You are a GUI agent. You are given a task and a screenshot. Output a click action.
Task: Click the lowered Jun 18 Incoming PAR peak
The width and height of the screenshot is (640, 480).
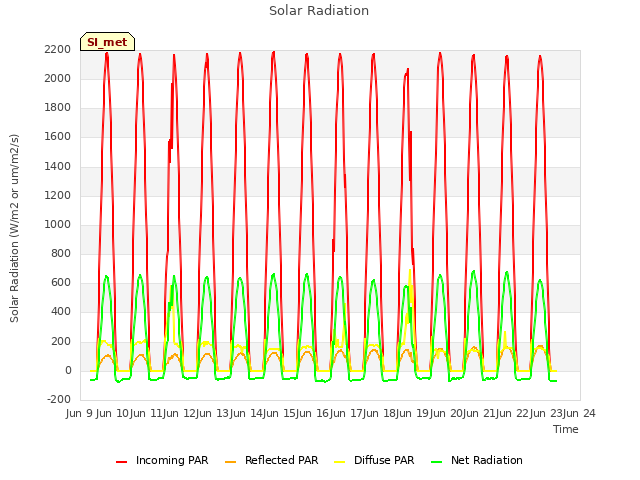[x=407, y=70]
